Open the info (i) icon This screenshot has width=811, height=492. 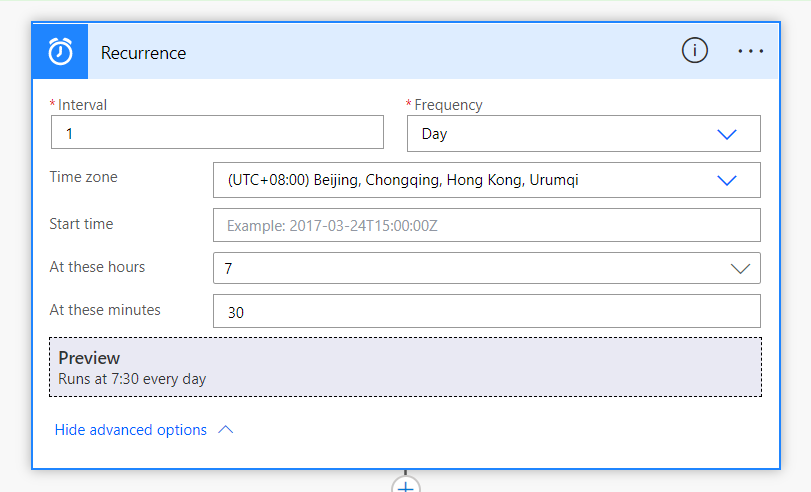pos(695,51)
